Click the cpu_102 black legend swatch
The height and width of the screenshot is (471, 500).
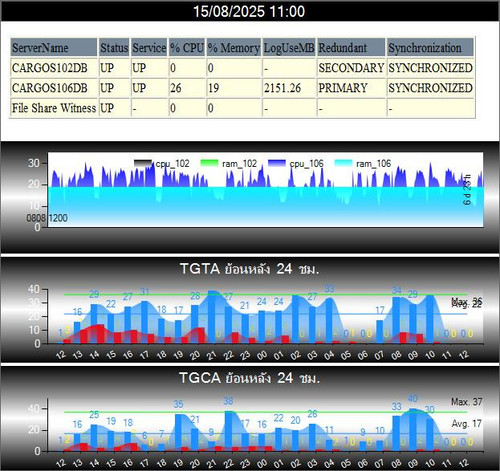(143, 163)
